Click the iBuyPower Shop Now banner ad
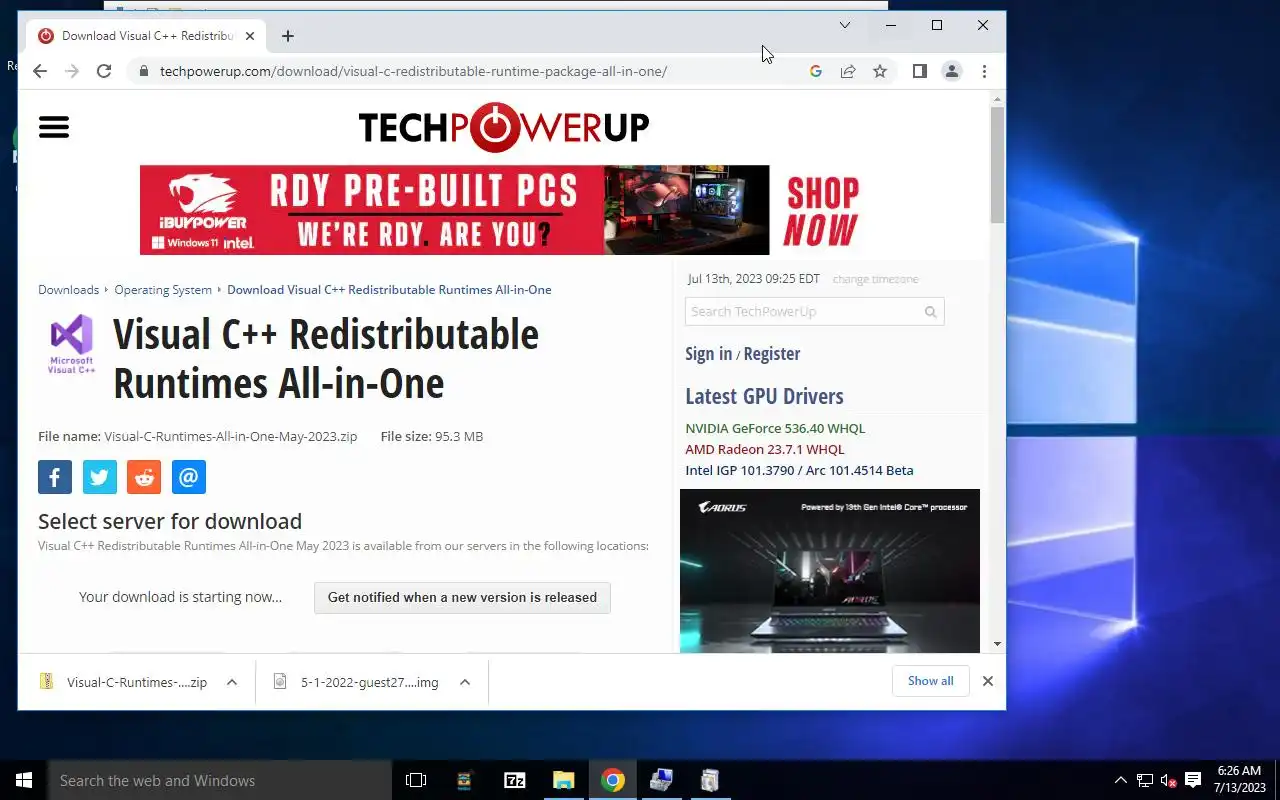This screenshot has height=800, width=1280. pyautogui.click(x=504, y=210)
